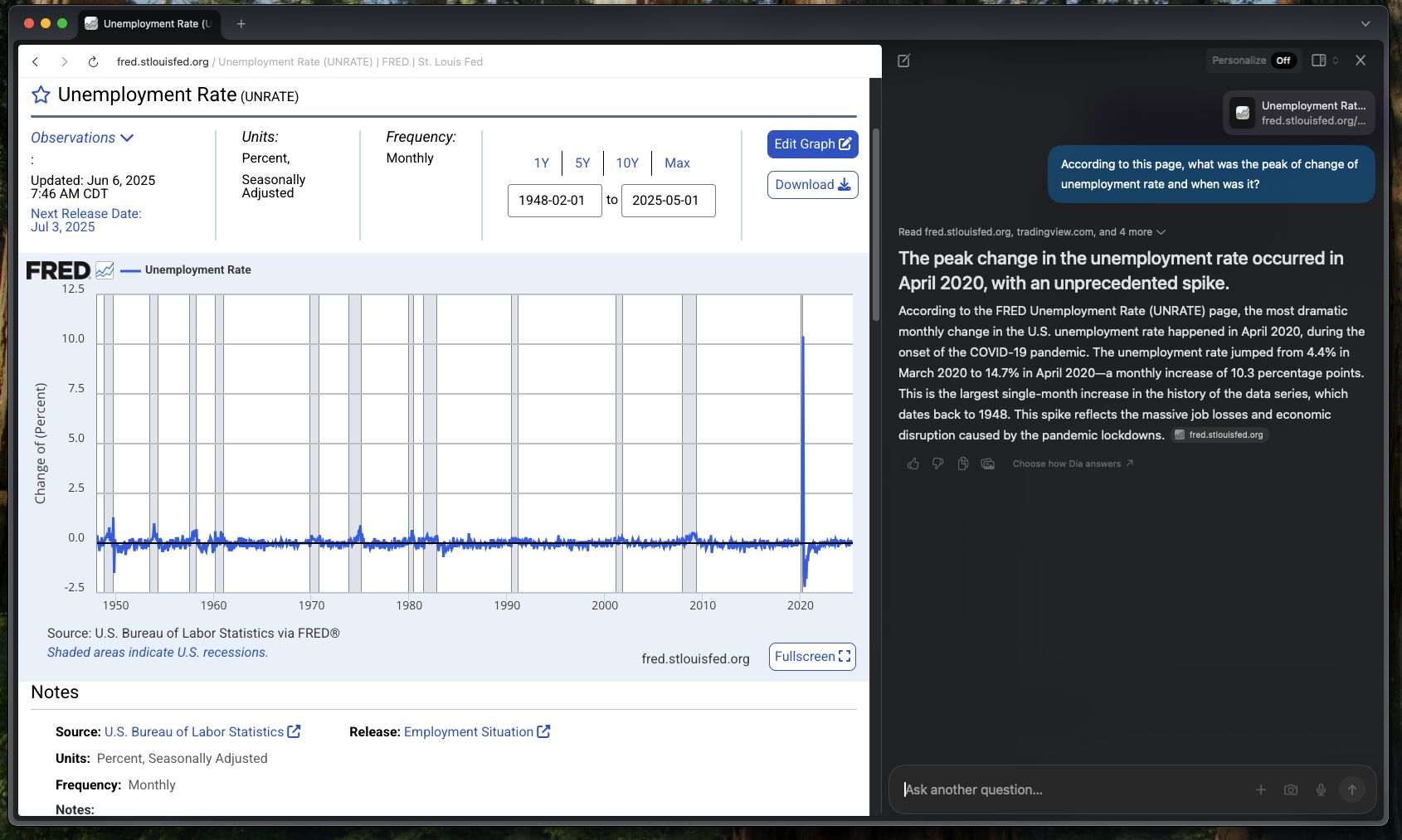Click the browser address bar URL
This screenshot has height=840, width=1402.
tap(299, 61)
